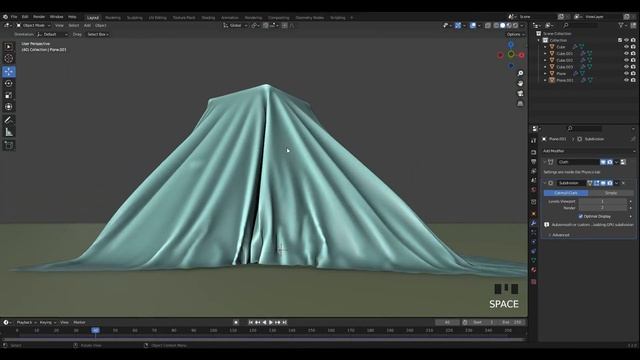Select the Catmull-Clark subdivision button
This screenshot has height=360, width=640.
tap(566, 193)
